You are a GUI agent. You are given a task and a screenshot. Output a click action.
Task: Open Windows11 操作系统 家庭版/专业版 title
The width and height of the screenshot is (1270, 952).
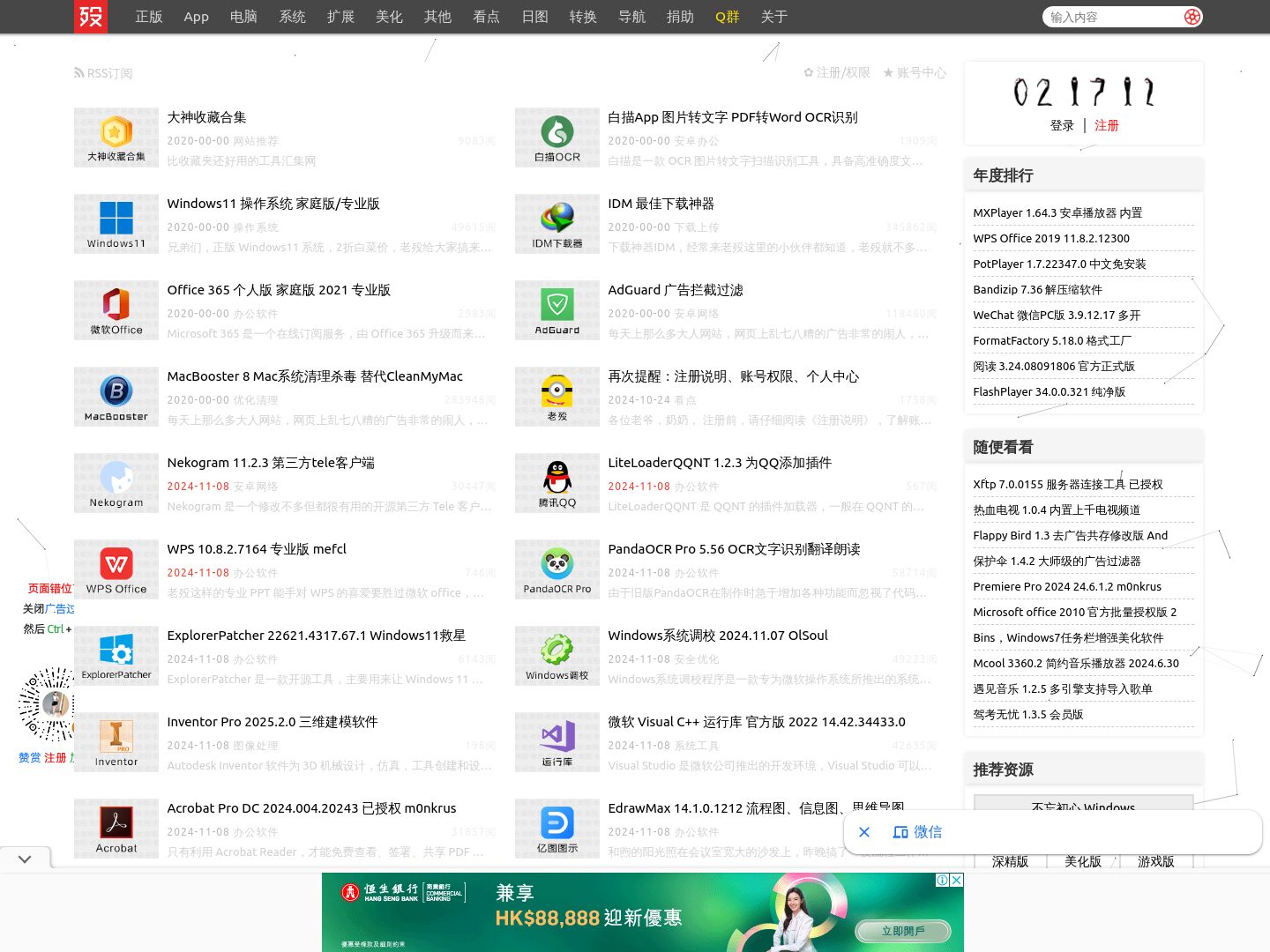[273, 204]
